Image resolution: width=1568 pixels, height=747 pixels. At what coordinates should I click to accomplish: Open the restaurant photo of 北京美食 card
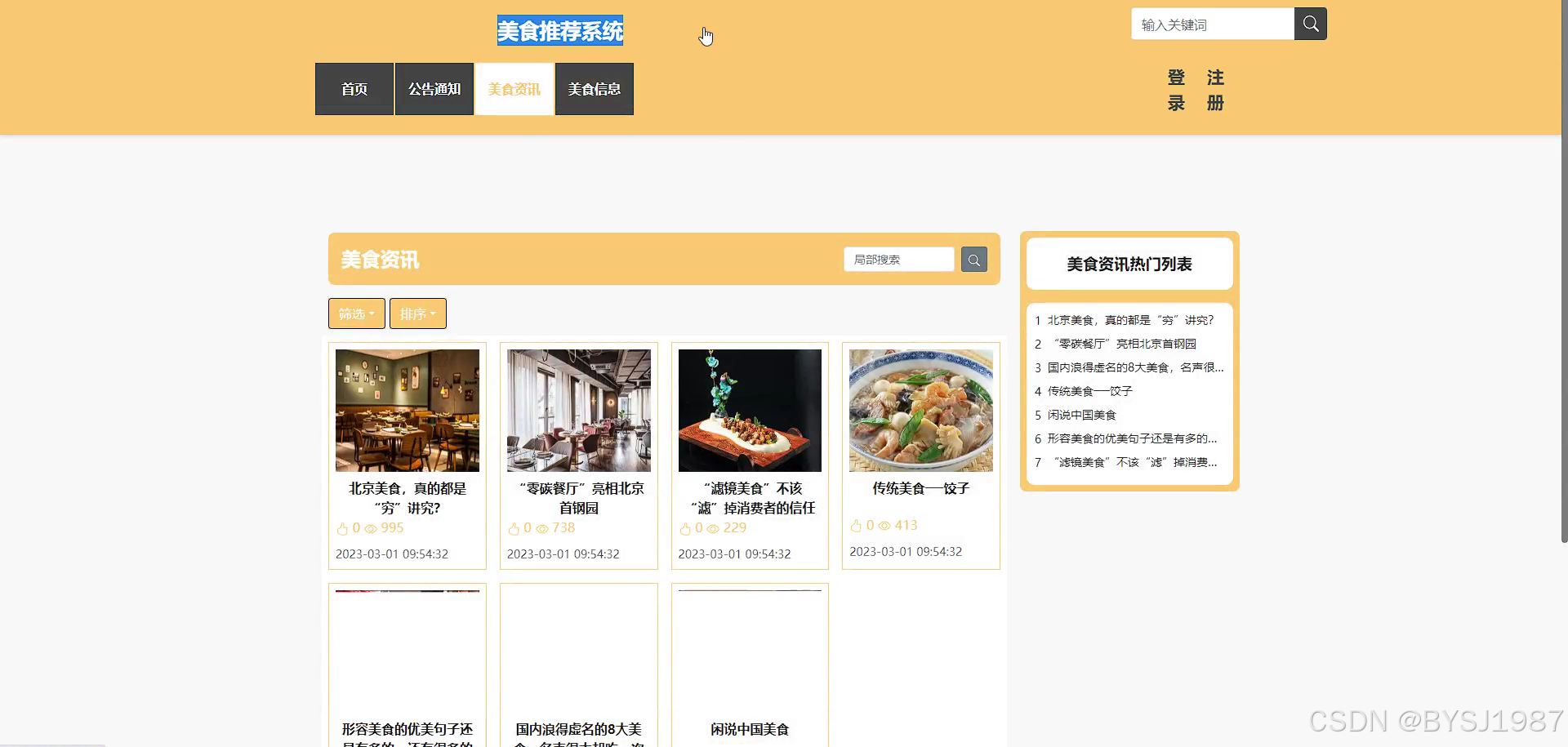(x=408, y=411)
